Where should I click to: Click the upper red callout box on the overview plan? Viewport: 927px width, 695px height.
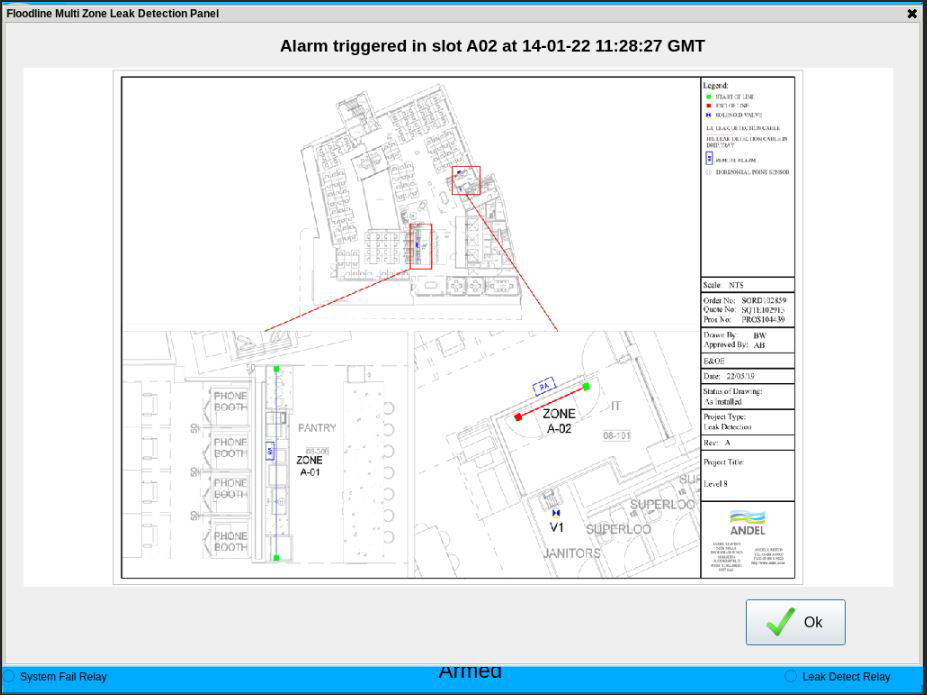[x=466, y=181]
